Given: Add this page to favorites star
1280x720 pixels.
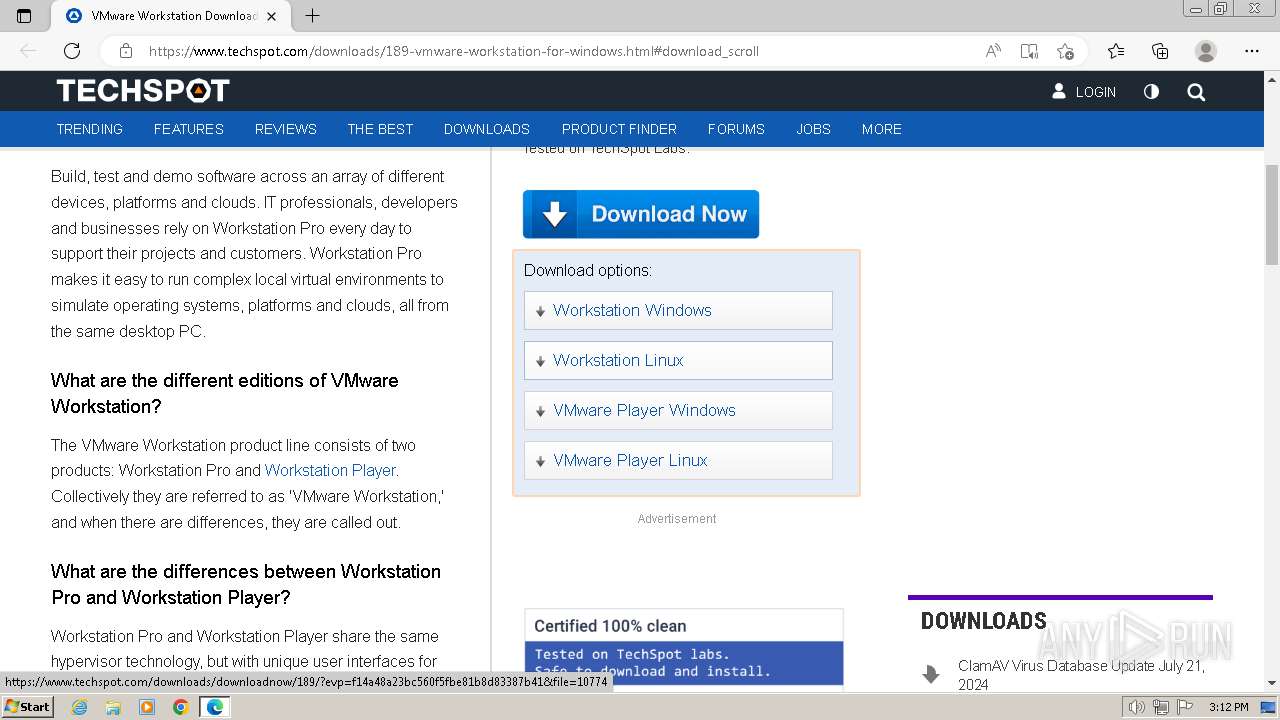Looking at the screenshot, I should (1065, 51).
